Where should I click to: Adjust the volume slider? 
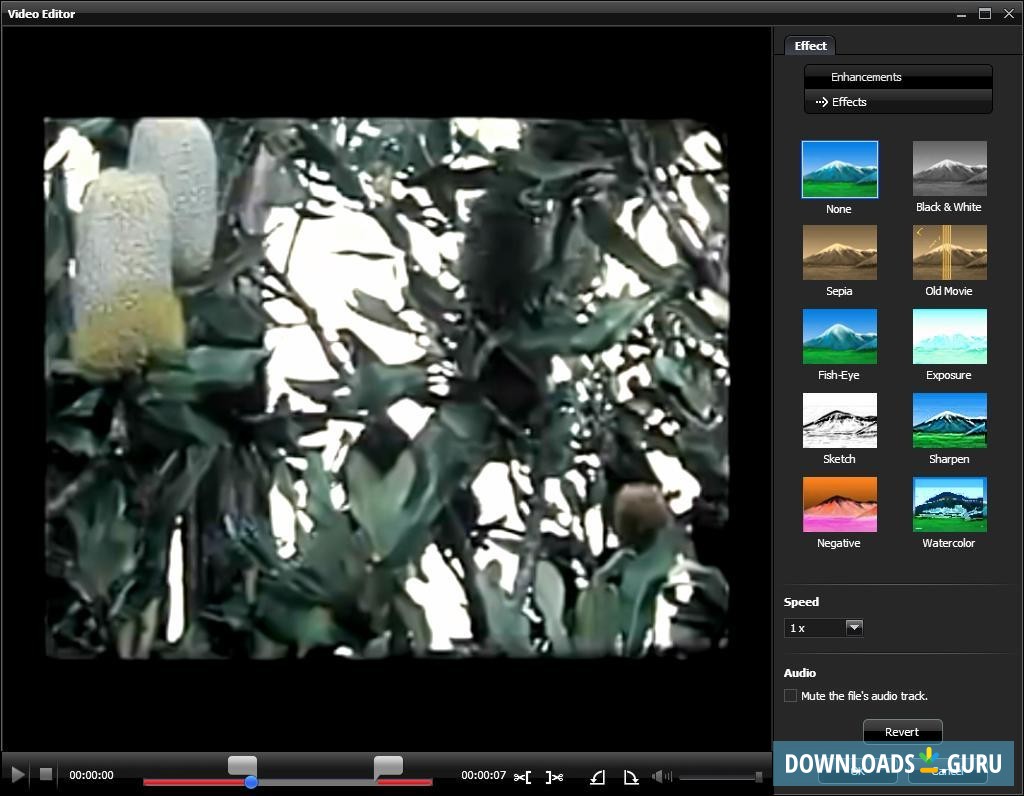721,776
